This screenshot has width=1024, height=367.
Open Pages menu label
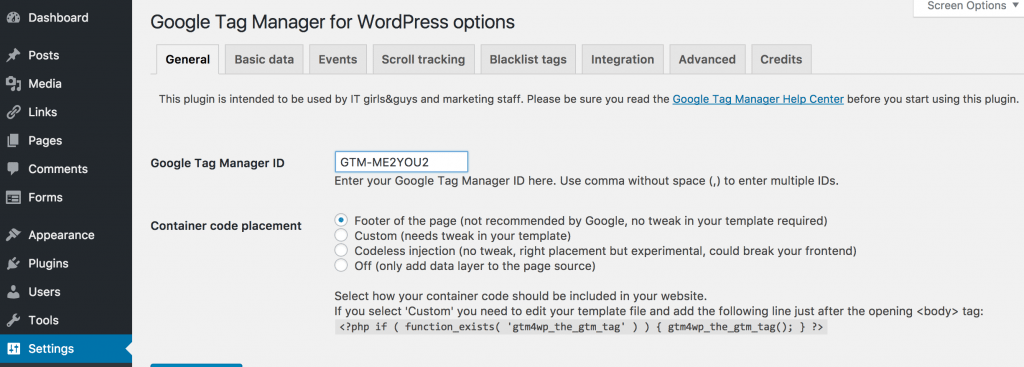pyautogui.click(x=46, y=140)
